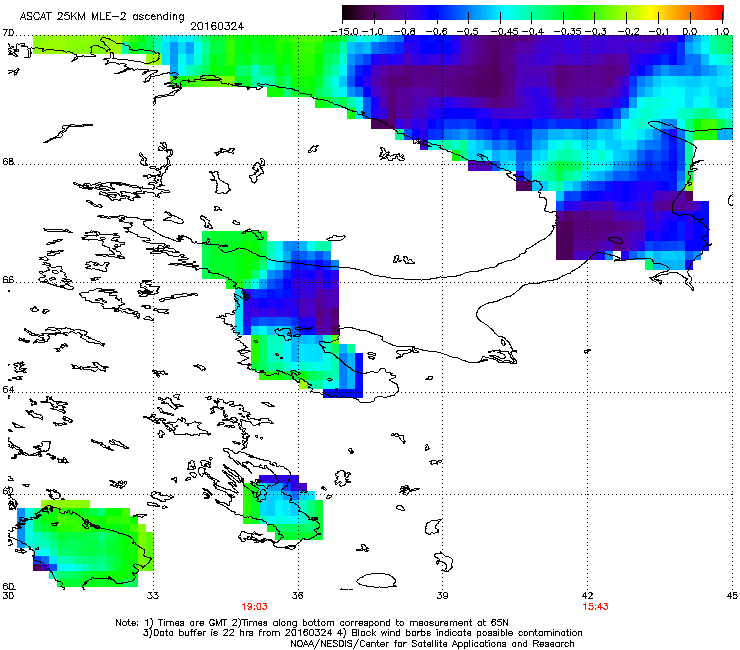The width and height of the screenshot is (740, 650).
Task: Click the latitude label '66'
Action: 8,280
